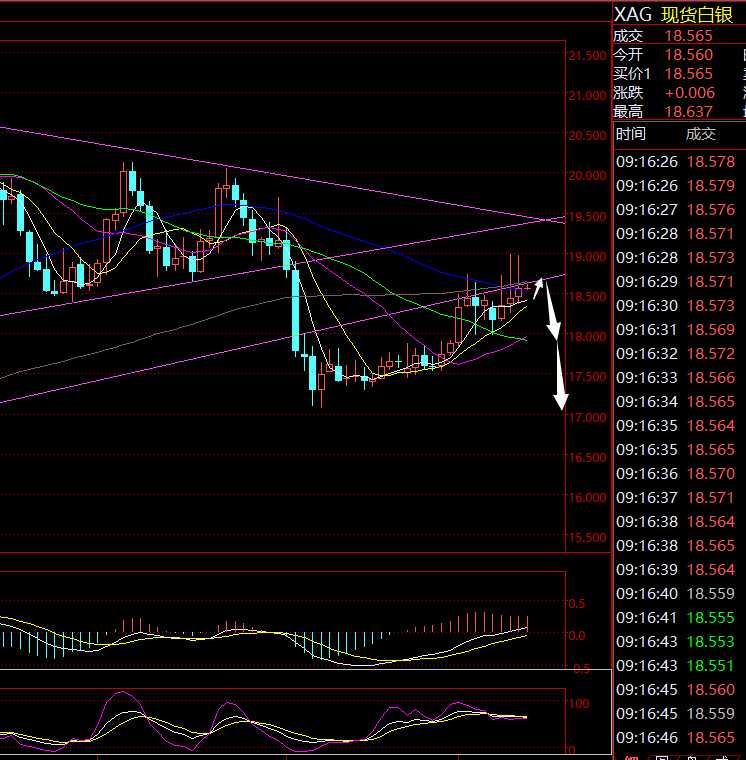Select the 成交 last price value in quote header

tap(688, 36)
